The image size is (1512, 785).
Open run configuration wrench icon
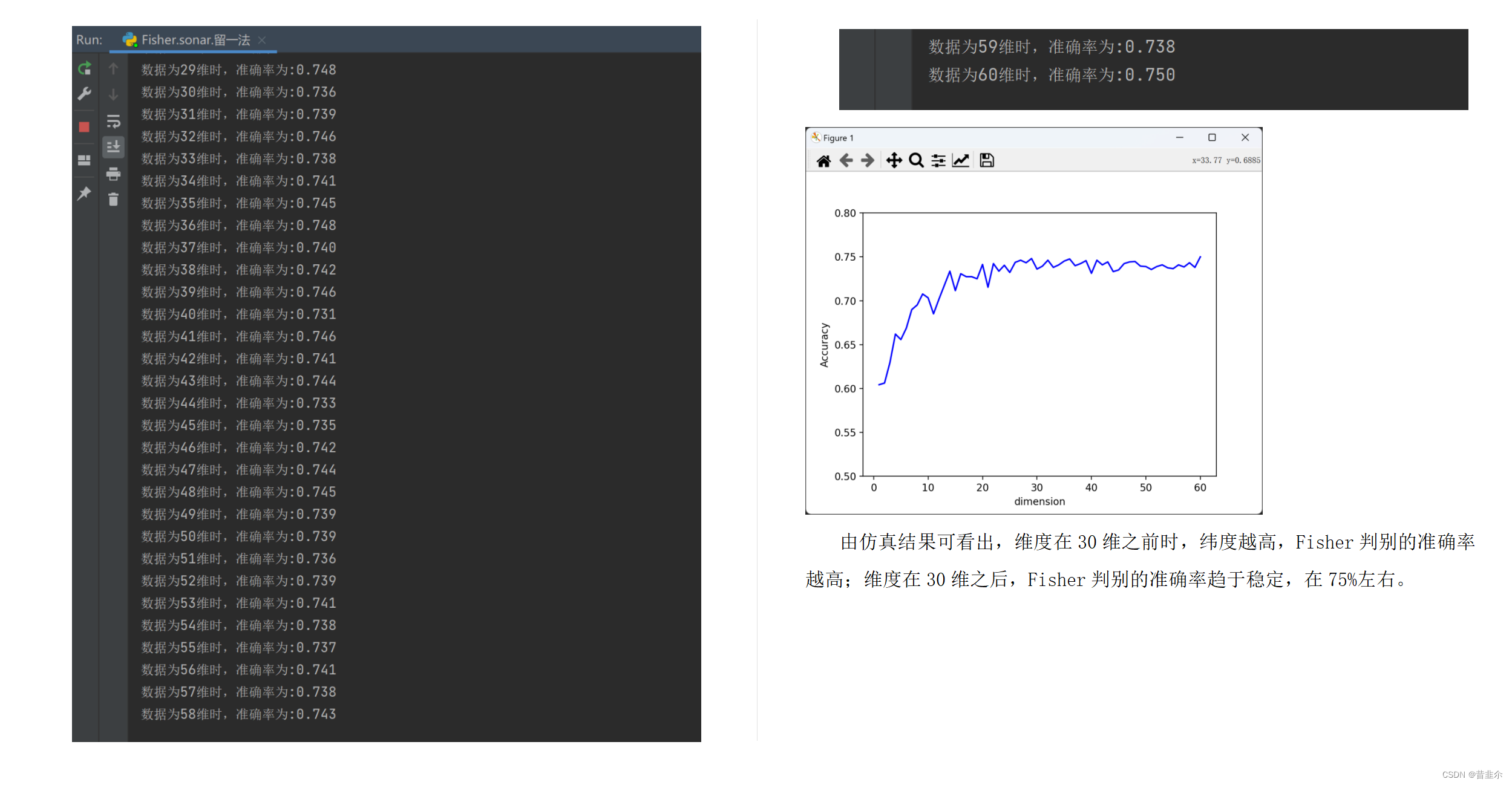[85, 94]
